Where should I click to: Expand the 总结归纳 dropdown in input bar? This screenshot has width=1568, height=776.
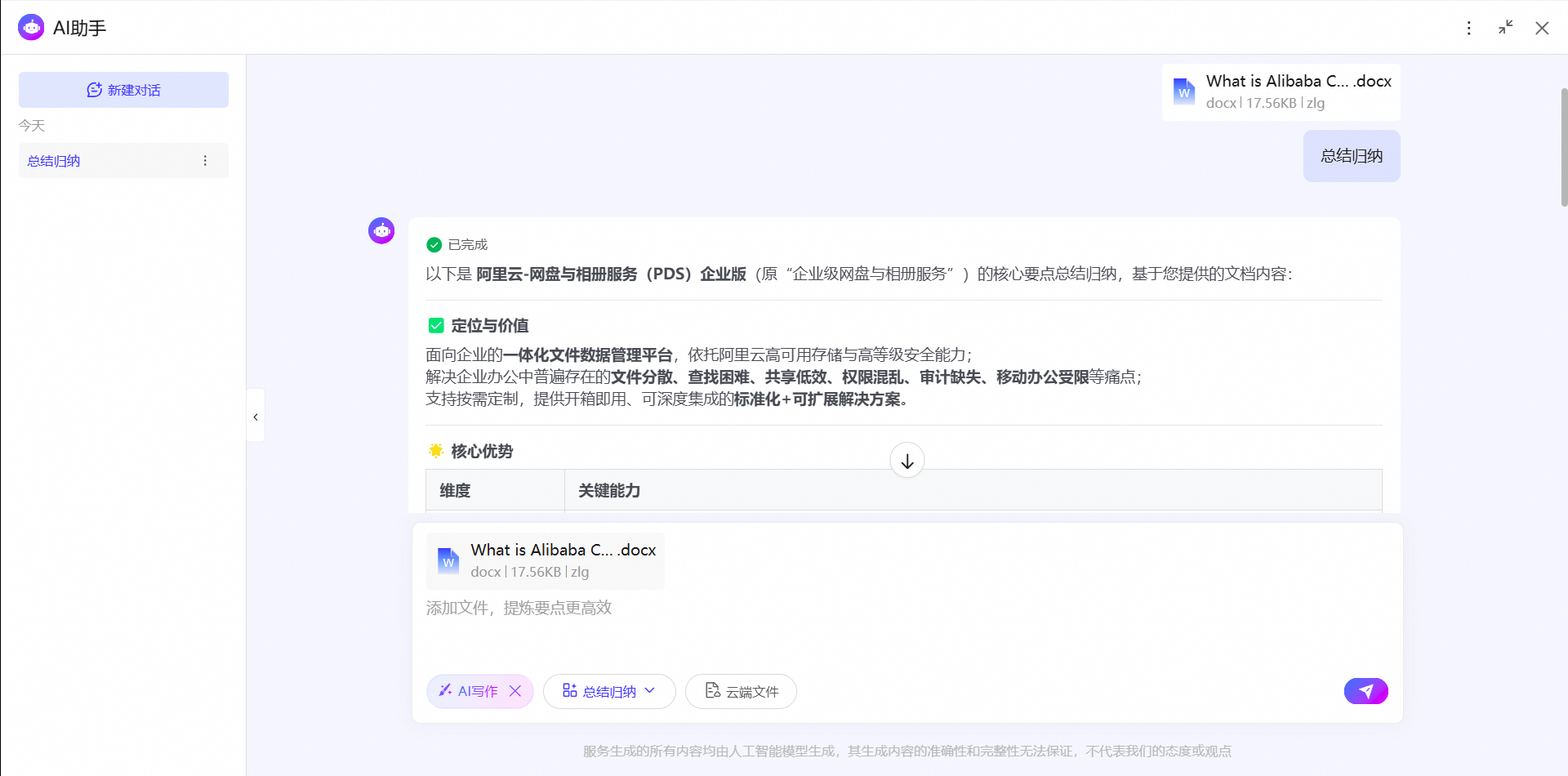tap(609, 691)
